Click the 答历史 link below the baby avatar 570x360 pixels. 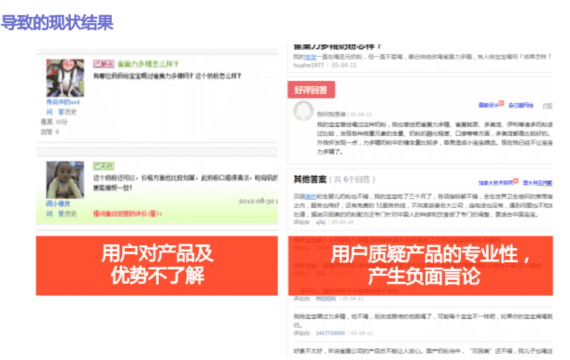(x=67, y=213)
